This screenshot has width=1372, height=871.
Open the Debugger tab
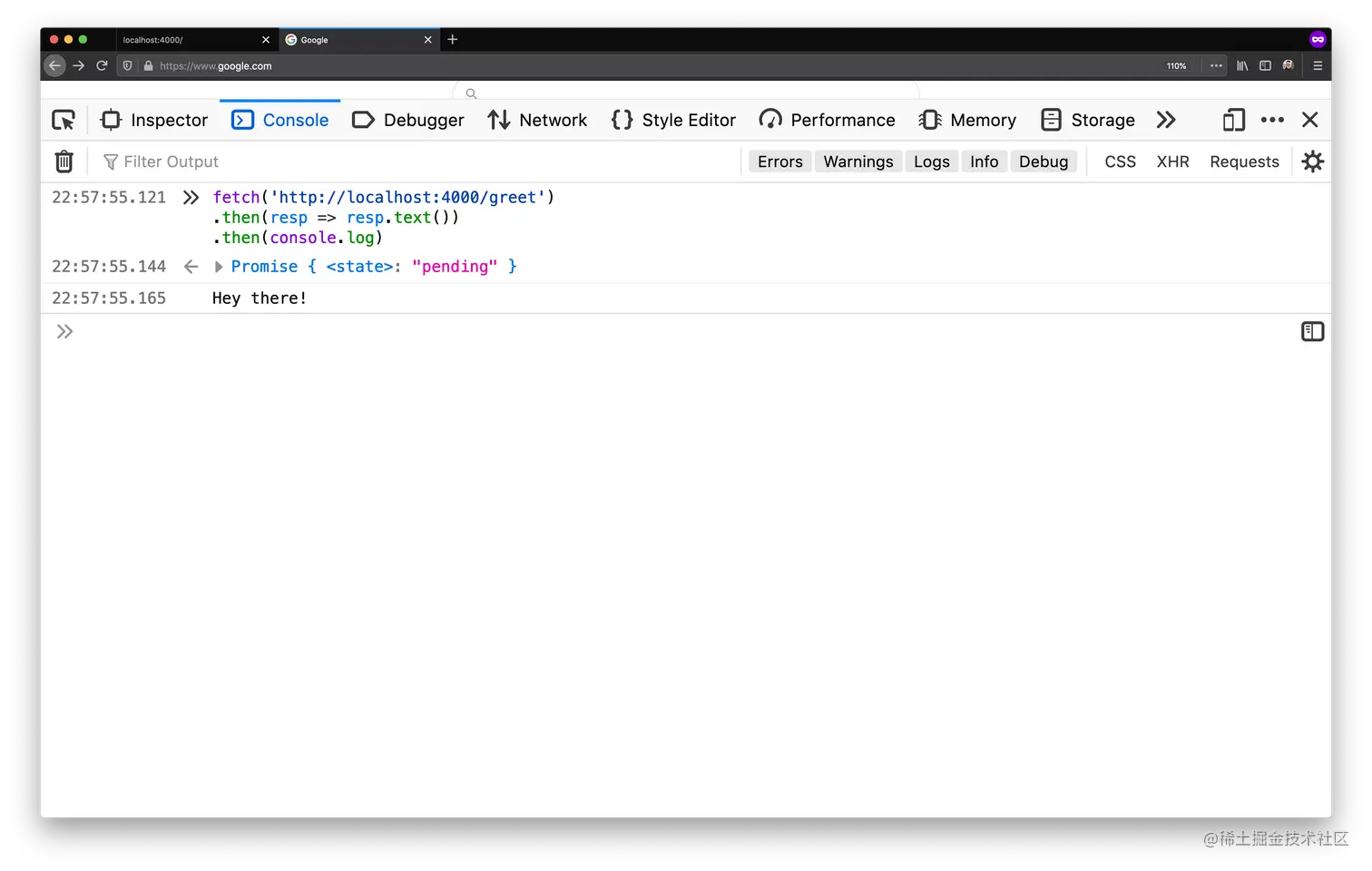click(x=407, y=120)
